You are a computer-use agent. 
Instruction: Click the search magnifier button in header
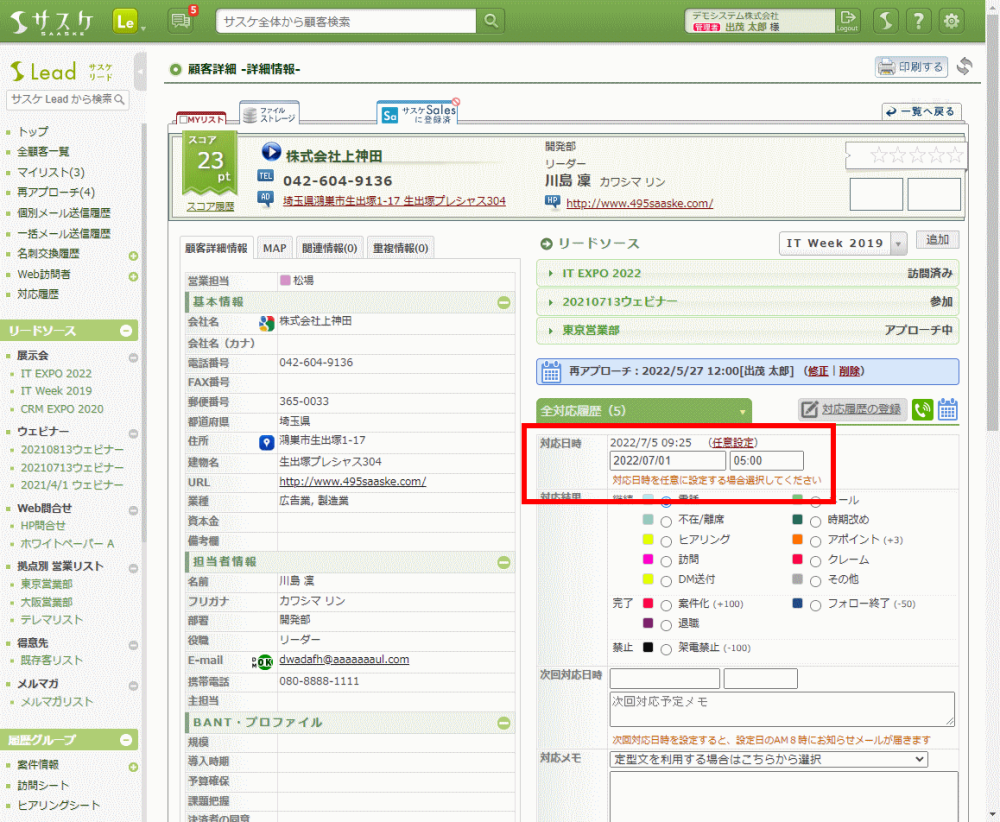click(490, 21)
